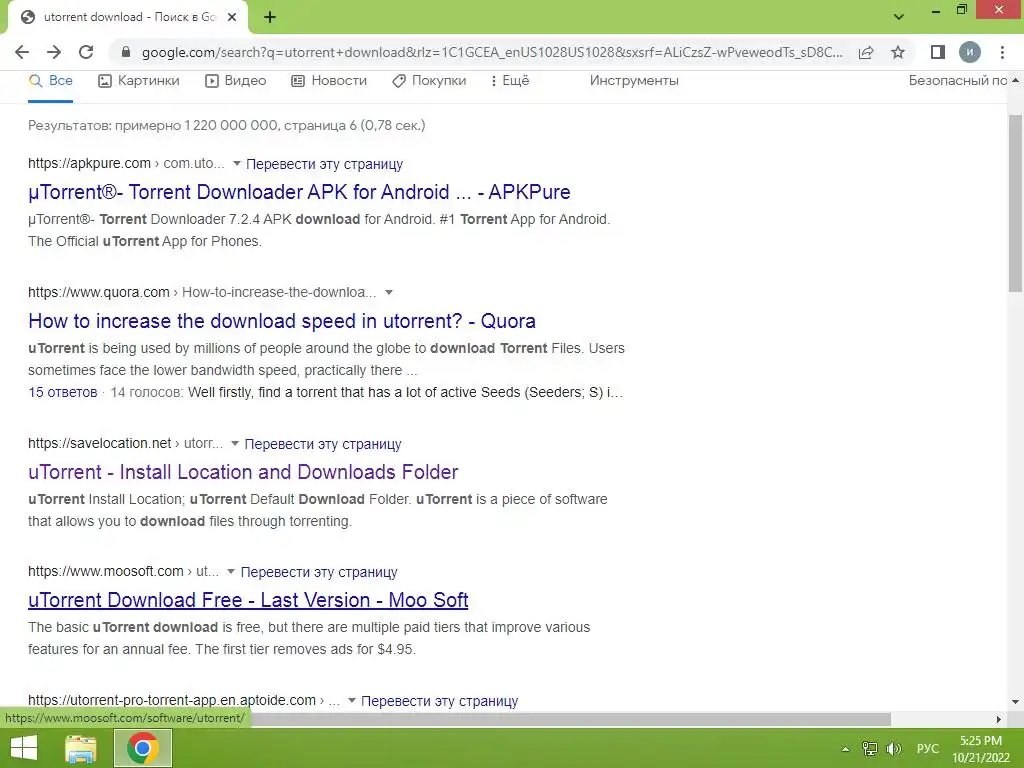Viewport: 1024px width, 768px height.
Task: Switch to the Картинки tab
Action: (x=138, y=81)
